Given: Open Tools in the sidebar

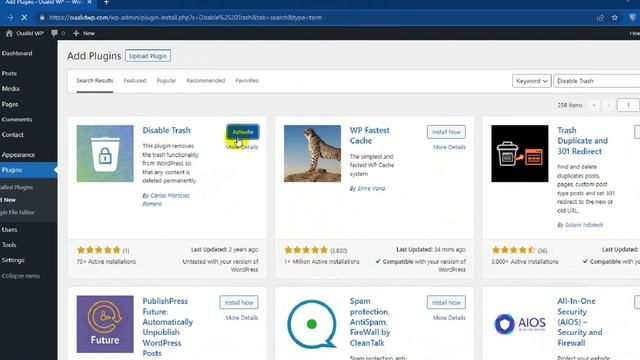Looking at the screenshot, I should [9, 245].
